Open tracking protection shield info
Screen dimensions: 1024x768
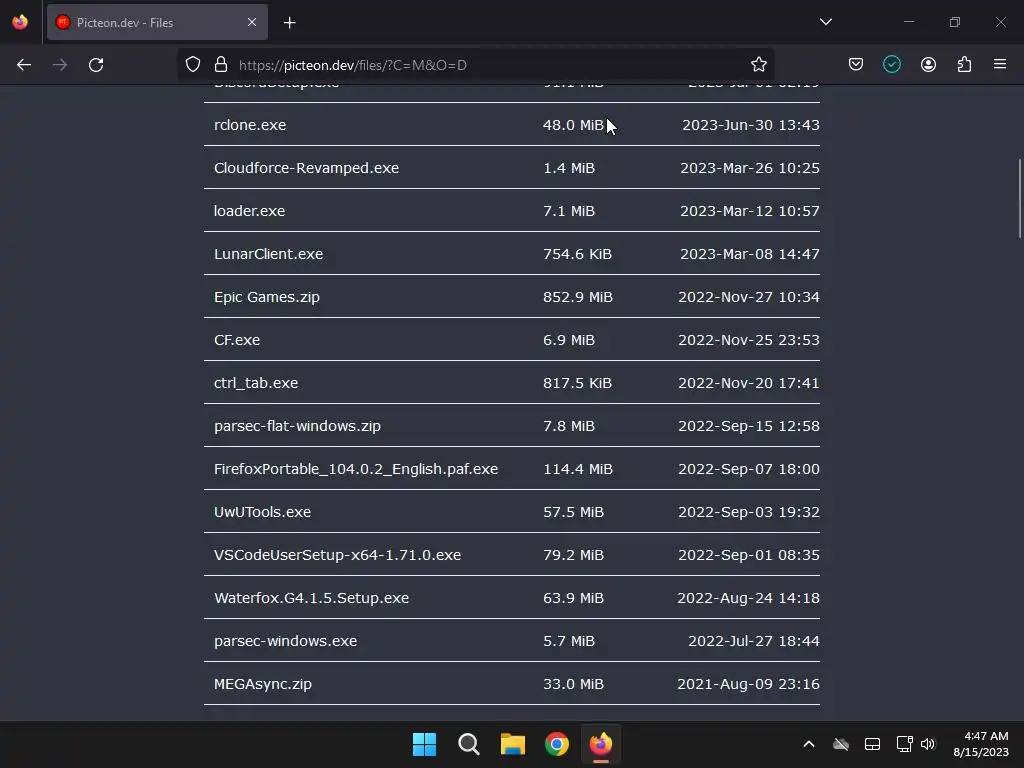pyautogui.click(x=193, y=65)
